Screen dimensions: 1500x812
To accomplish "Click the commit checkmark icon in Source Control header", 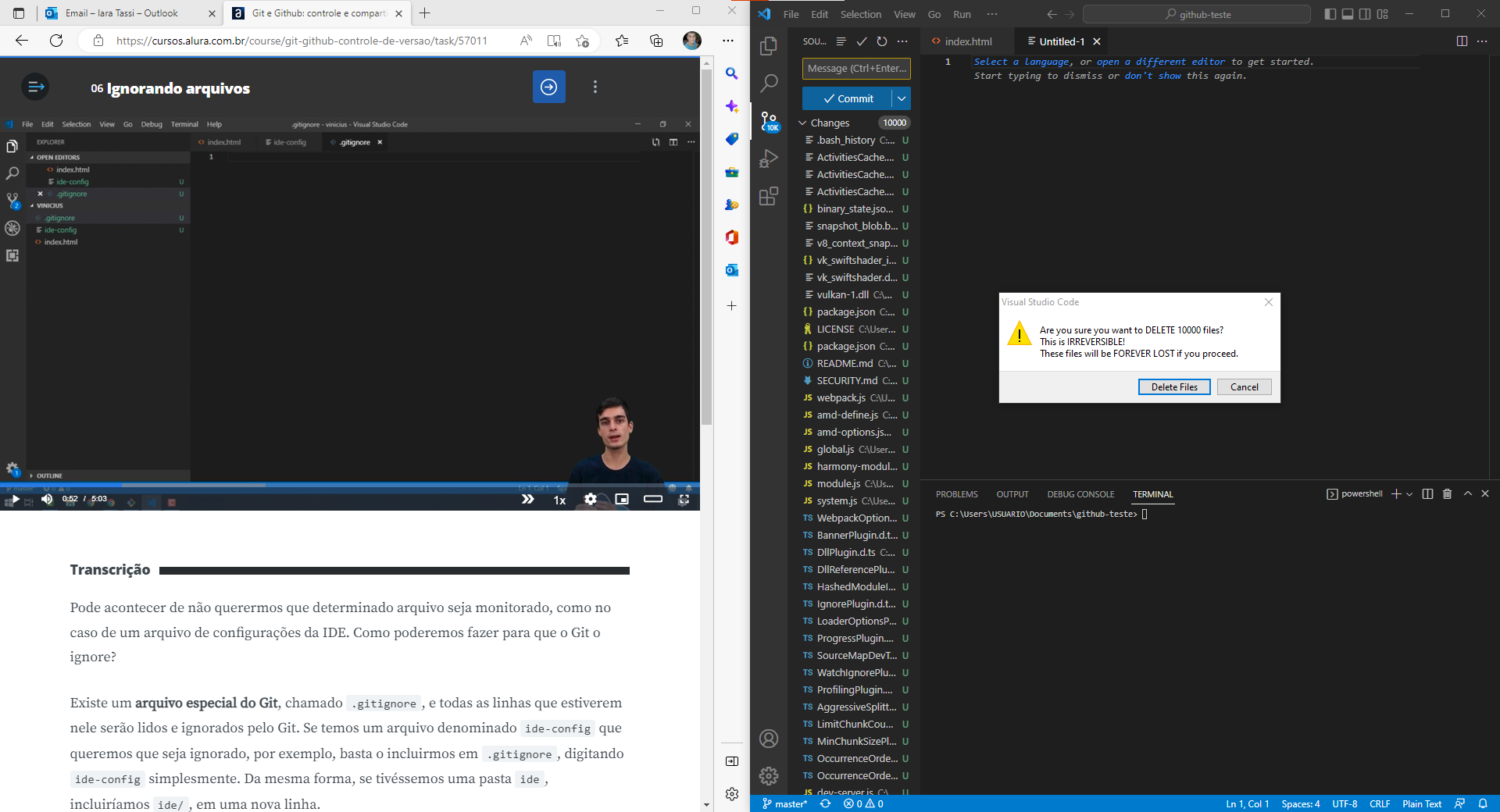I will click(x=861, y=41).
